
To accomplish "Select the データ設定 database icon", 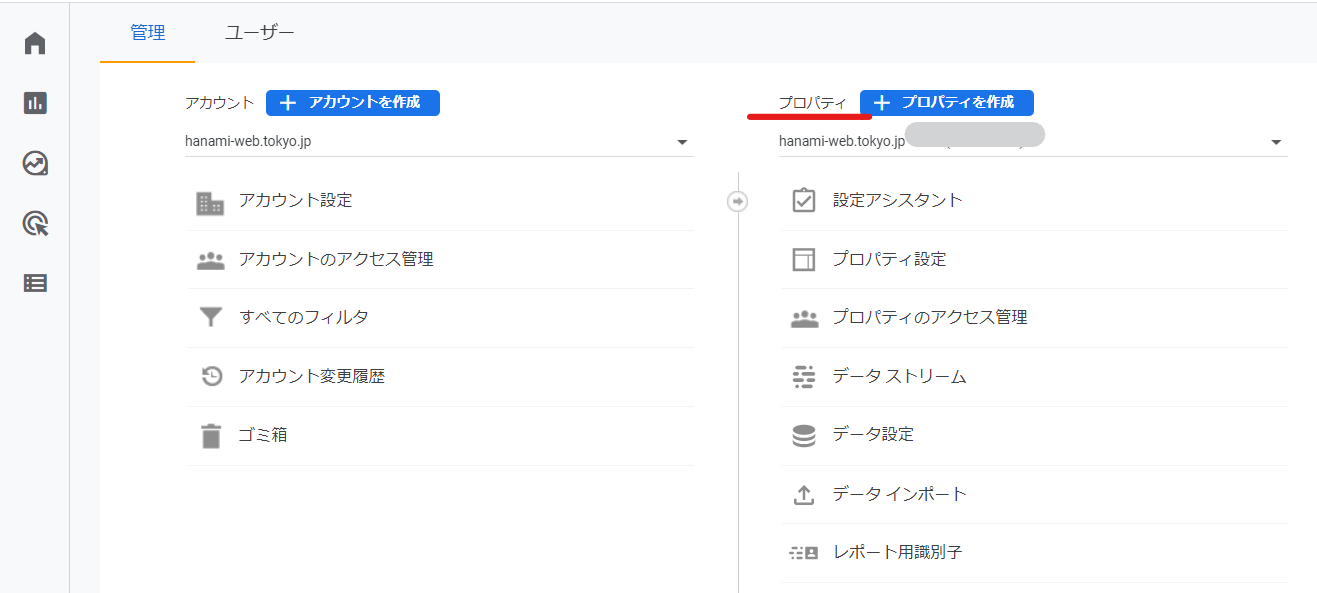I will pos(803,435).
